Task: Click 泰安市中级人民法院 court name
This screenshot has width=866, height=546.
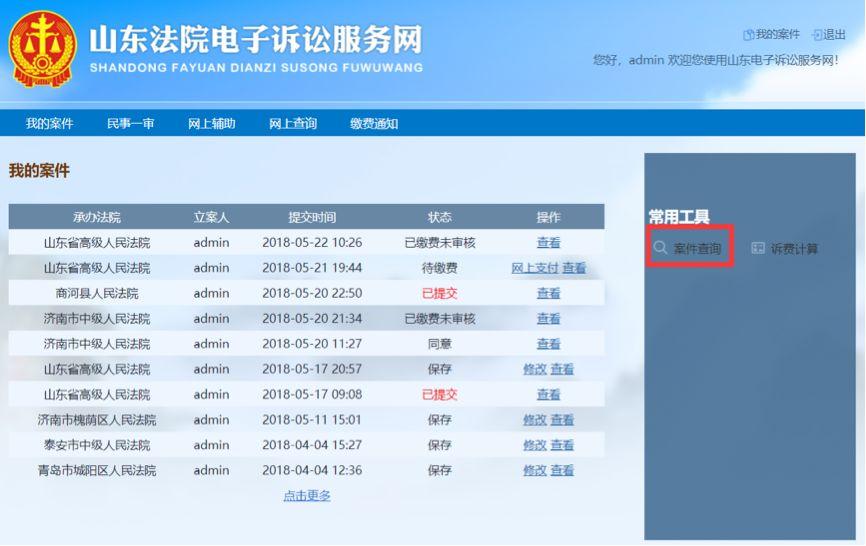Action: tap(97, 445)
